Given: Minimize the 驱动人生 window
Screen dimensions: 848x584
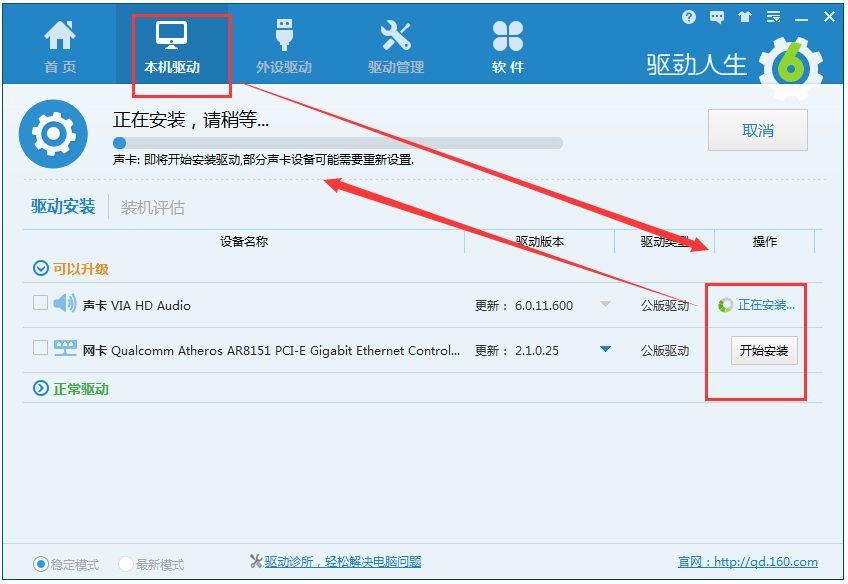Looking at the screenshot, I should pyautogui.click(x=801, y=19).
